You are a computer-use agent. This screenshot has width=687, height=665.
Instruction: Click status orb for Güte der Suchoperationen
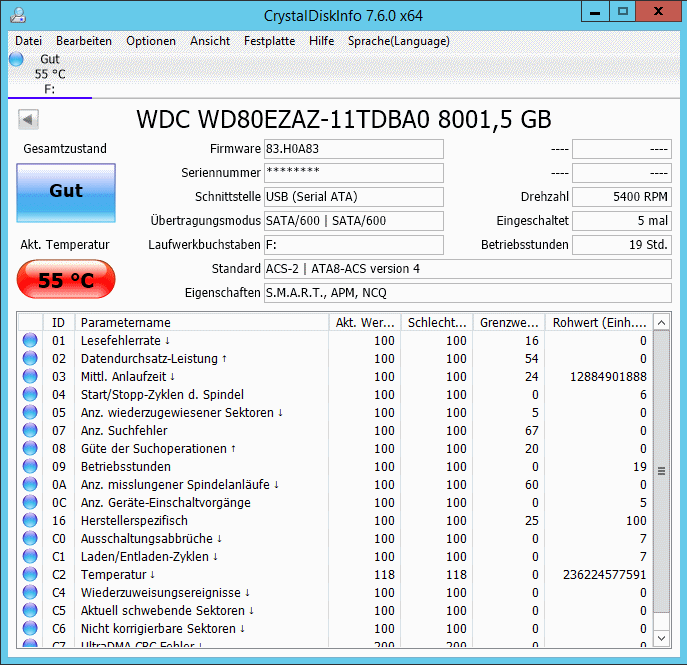coord(30,448)
